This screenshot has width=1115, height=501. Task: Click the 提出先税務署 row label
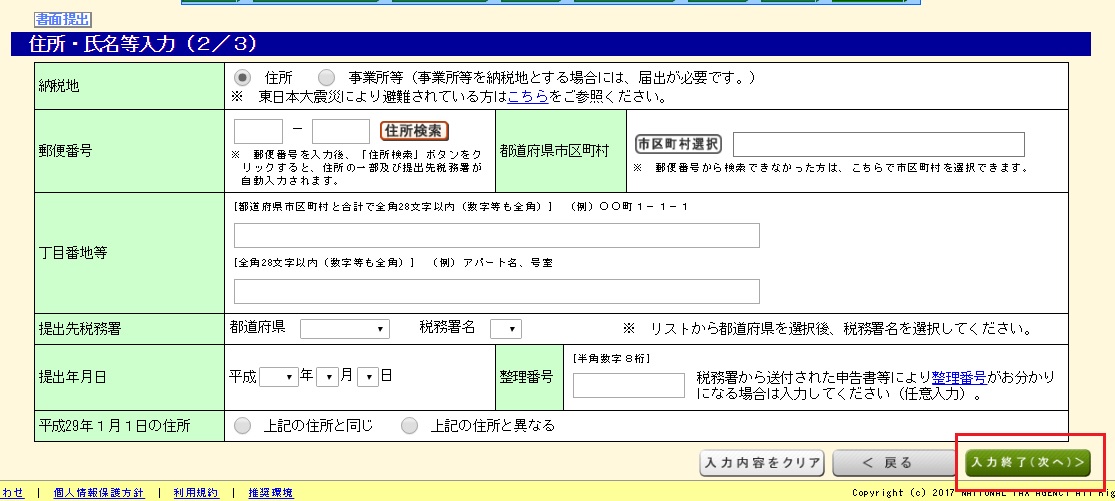(x=78, y=329)
